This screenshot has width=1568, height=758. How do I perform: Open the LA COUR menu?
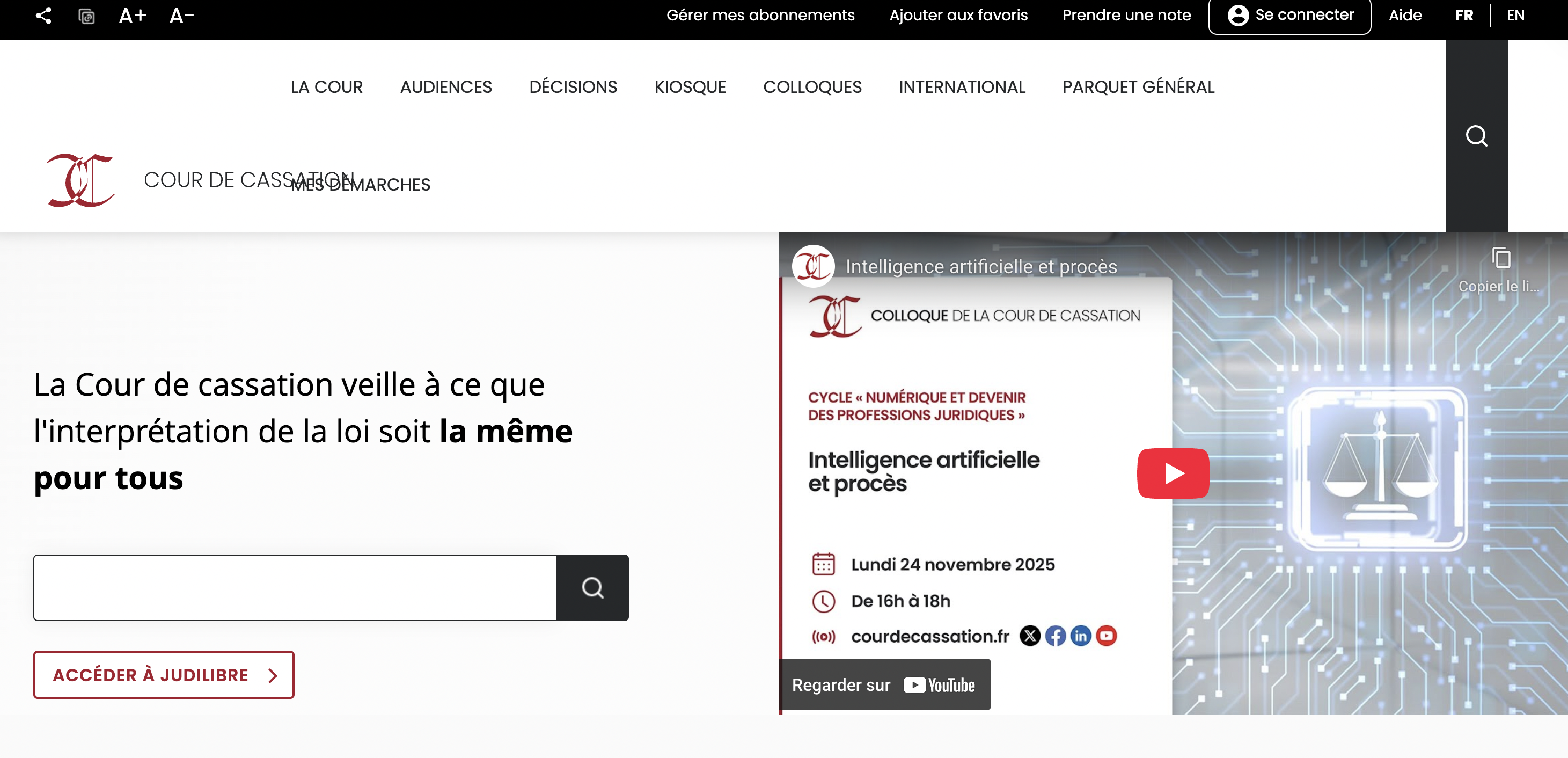(326, 87)
